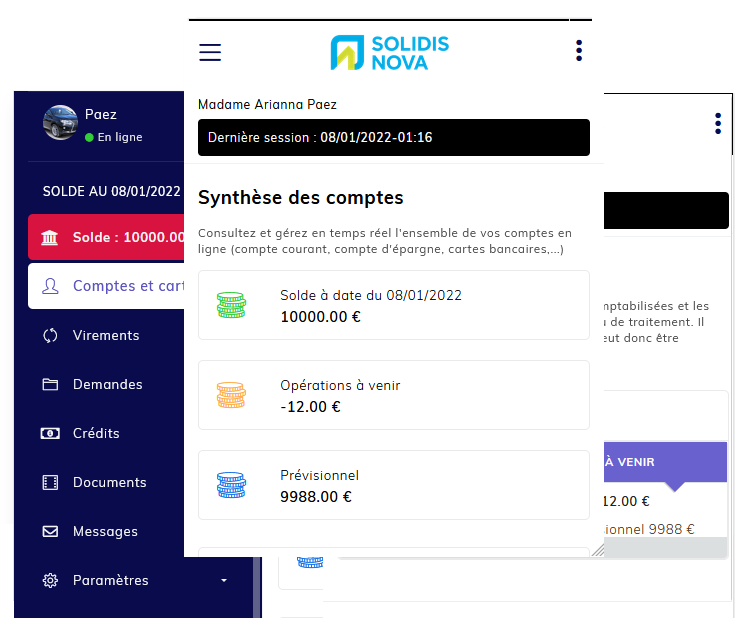Screen dimensions: 747x618
Task: Click the resize handle at panel corner
Action: [597, 550]
